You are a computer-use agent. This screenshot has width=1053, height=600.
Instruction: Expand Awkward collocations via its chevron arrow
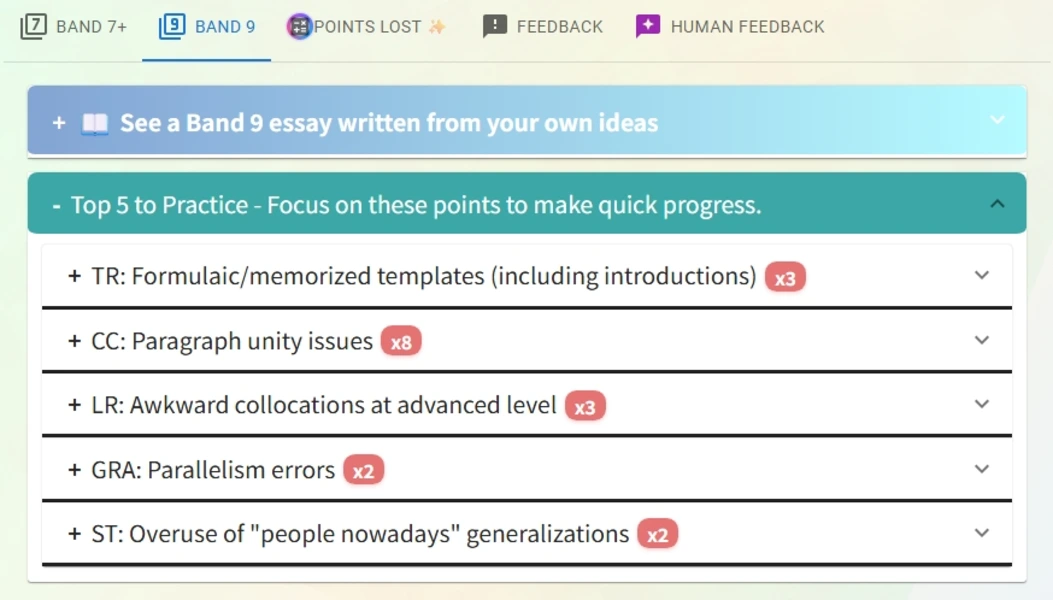982,405
